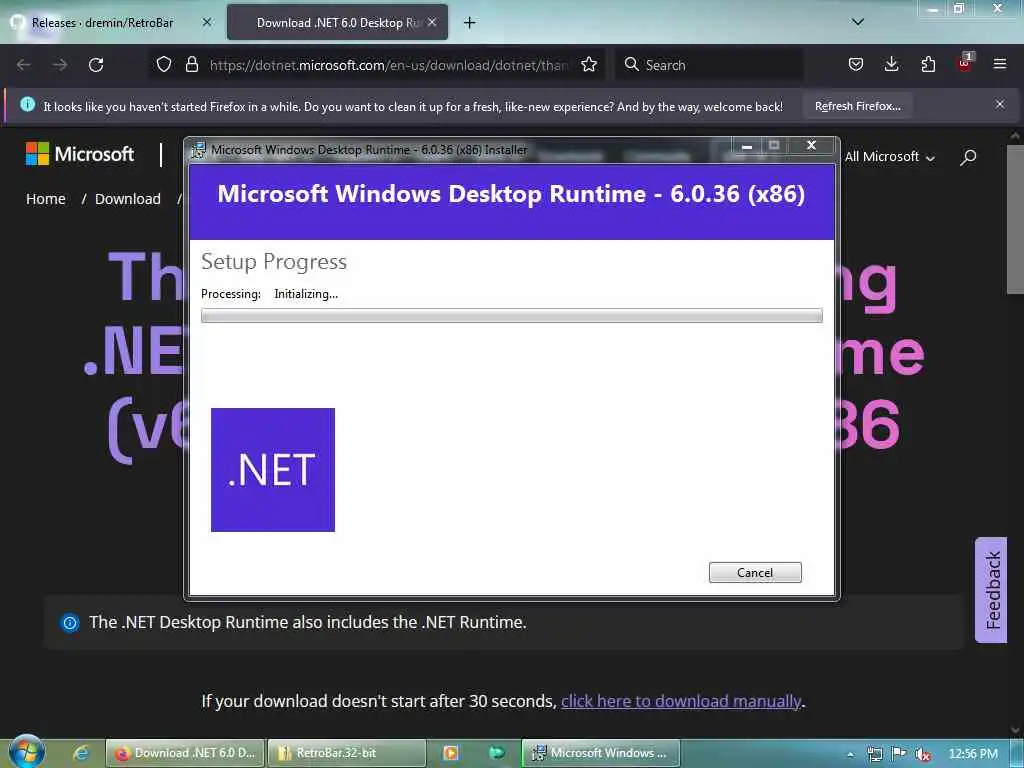
Task: Go to Home breadcrumb link
Action: [x=46, y=199]
